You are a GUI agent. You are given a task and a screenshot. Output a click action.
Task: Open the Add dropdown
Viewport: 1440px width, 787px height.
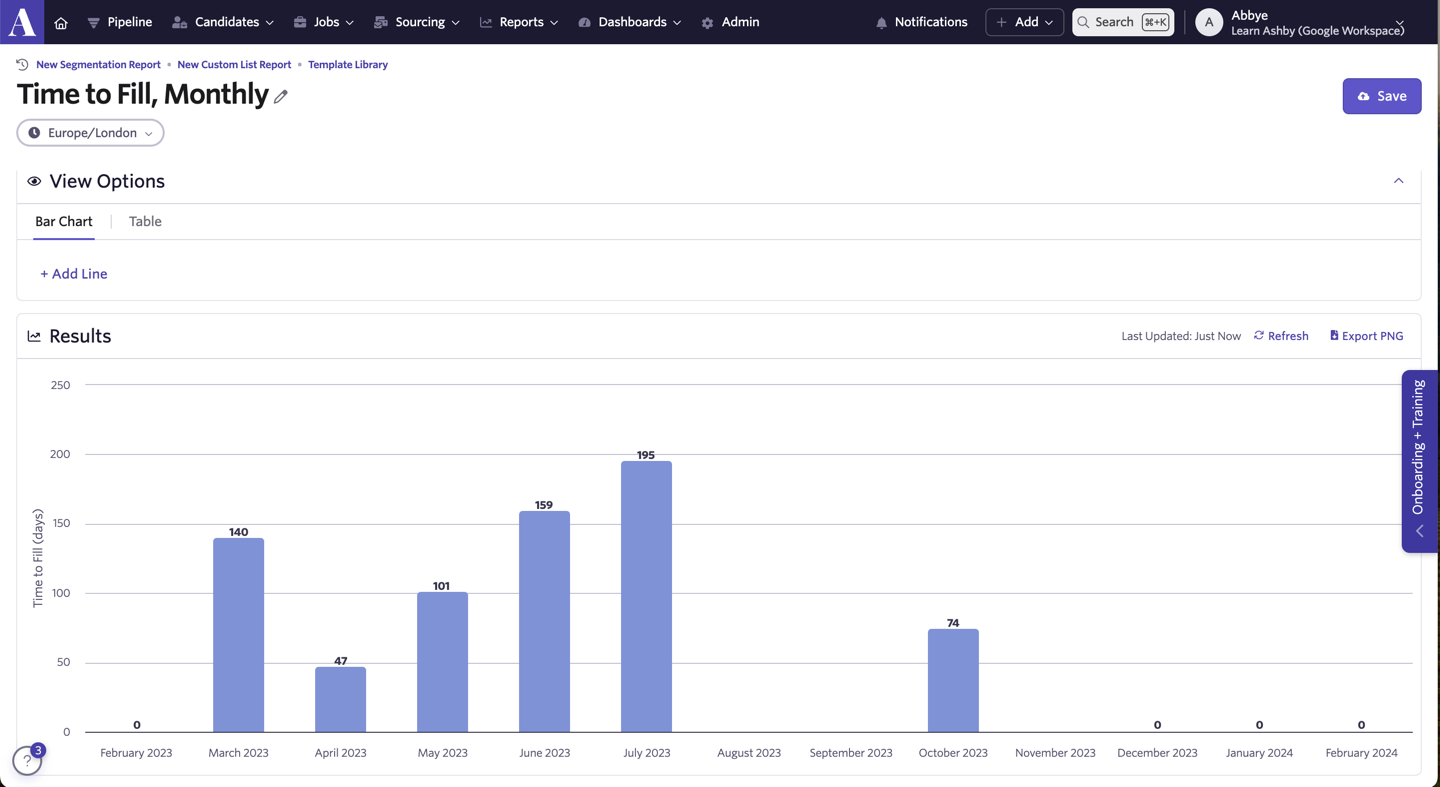pyautogui.click(x=1025, y=22)
